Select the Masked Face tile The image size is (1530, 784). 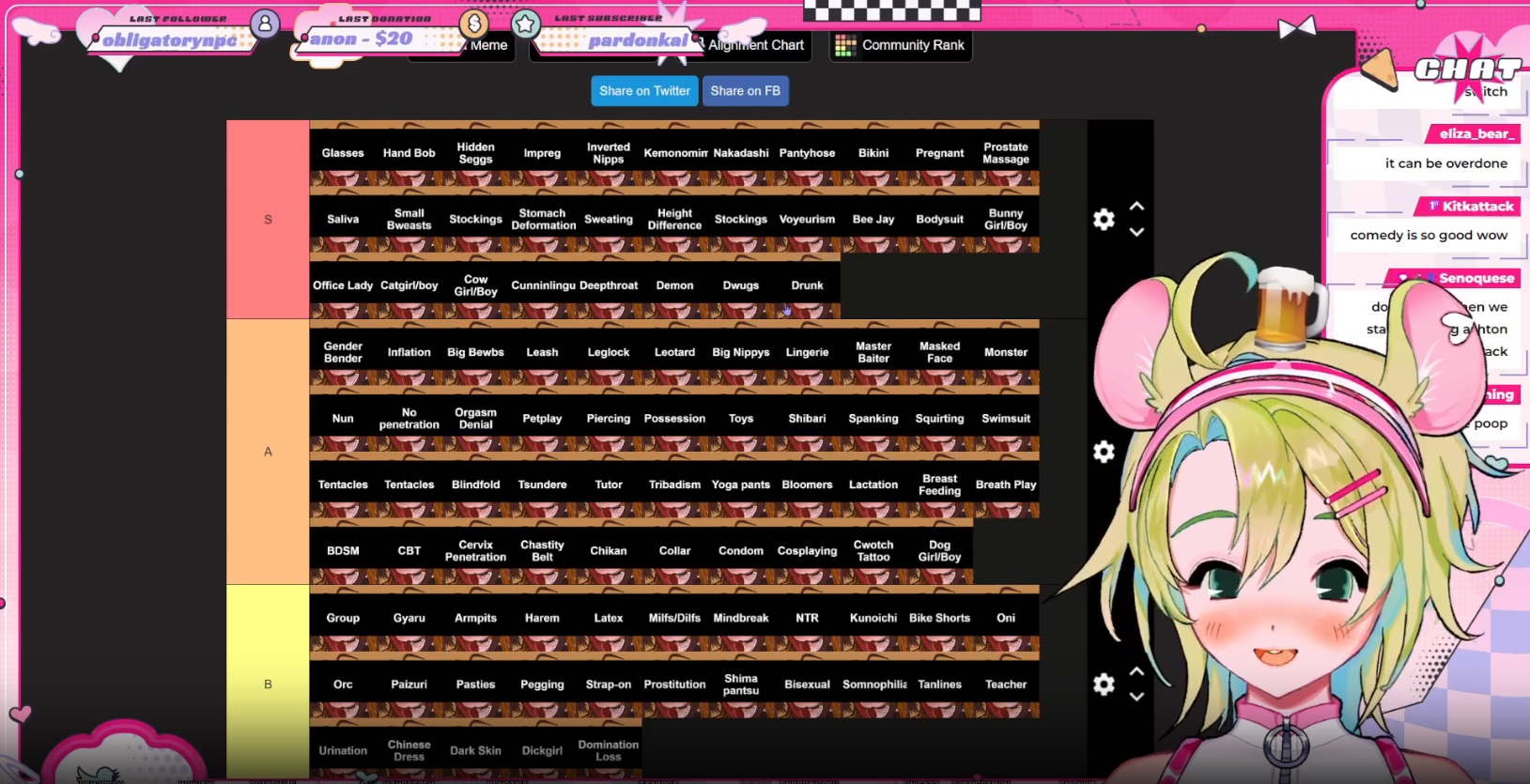tap(939, 353)
